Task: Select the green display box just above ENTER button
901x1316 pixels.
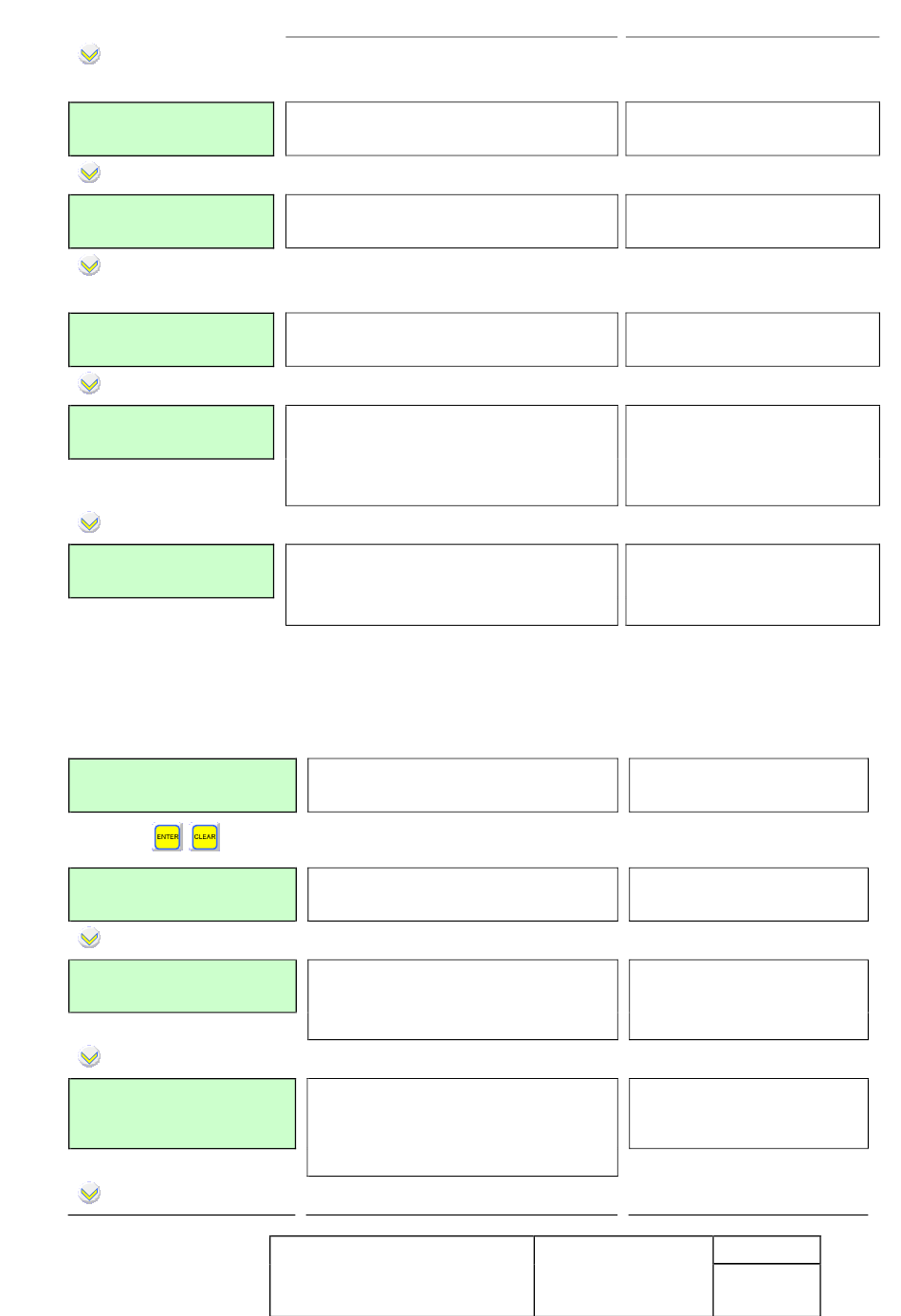Action: (182, 785)
